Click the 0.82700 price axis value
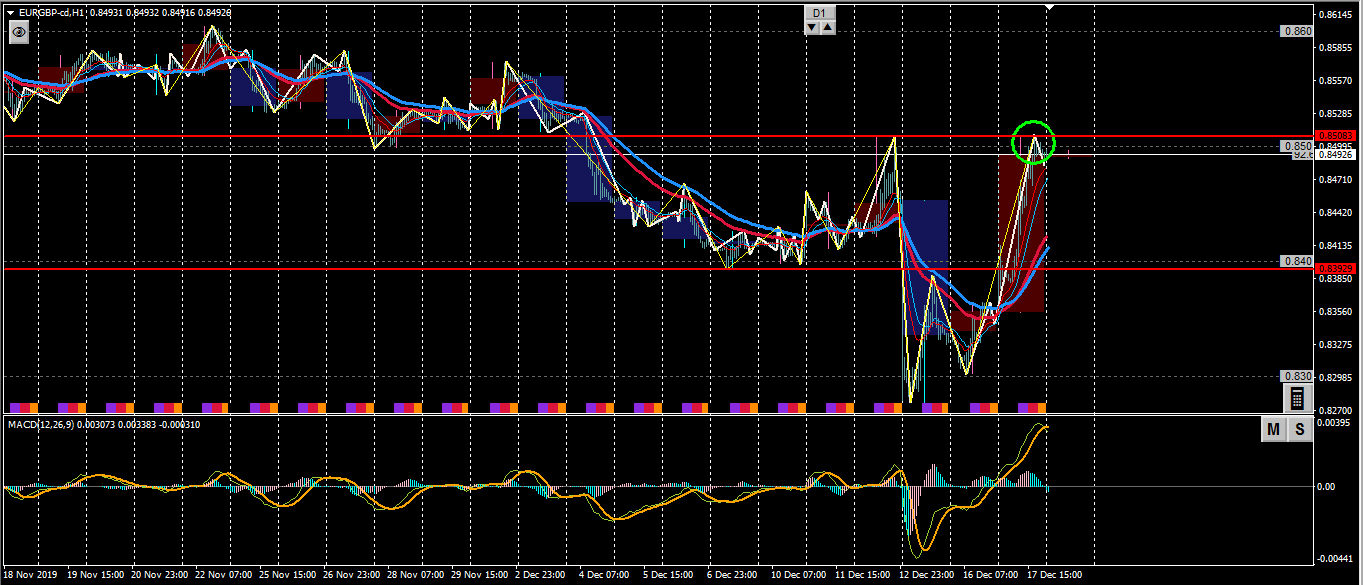Viewport: 1363px width, 585px height. 1335,410
